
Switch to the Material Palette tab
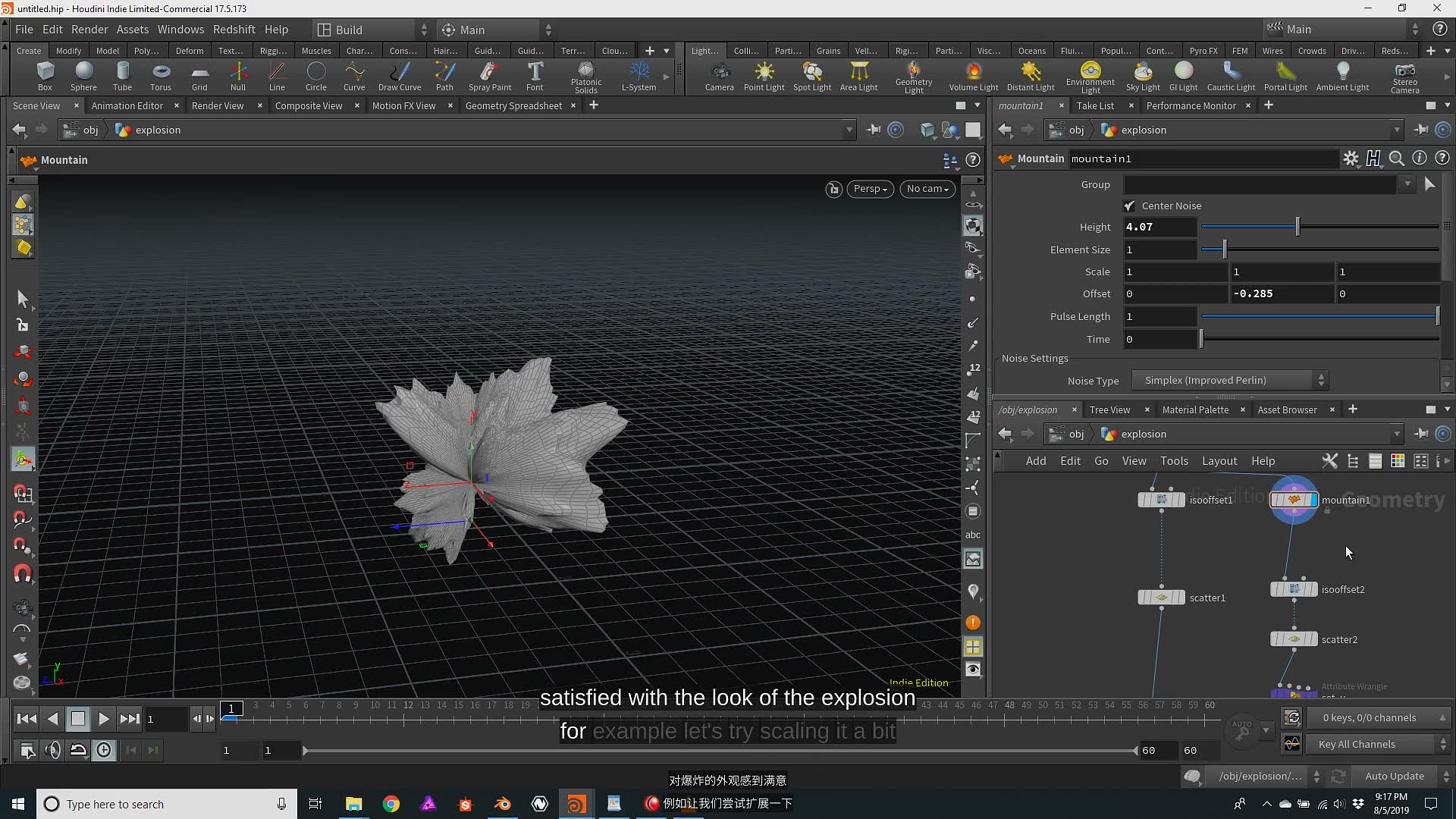[x=1195, y=409]
